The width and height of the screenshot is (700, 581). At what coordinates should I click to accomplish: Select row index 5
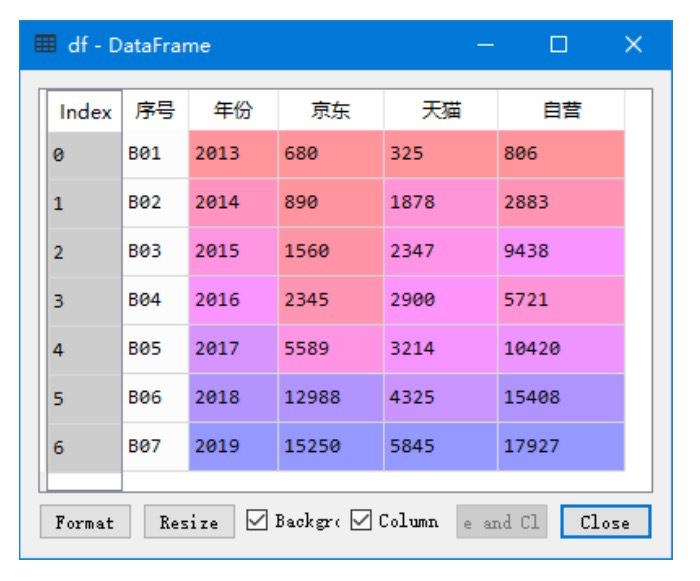pos(84,398)
